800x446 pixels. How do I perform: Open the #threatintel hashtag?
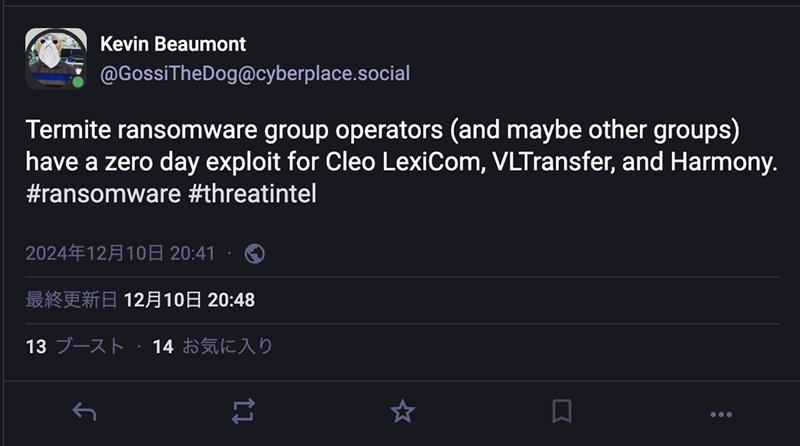pos(252,194)
